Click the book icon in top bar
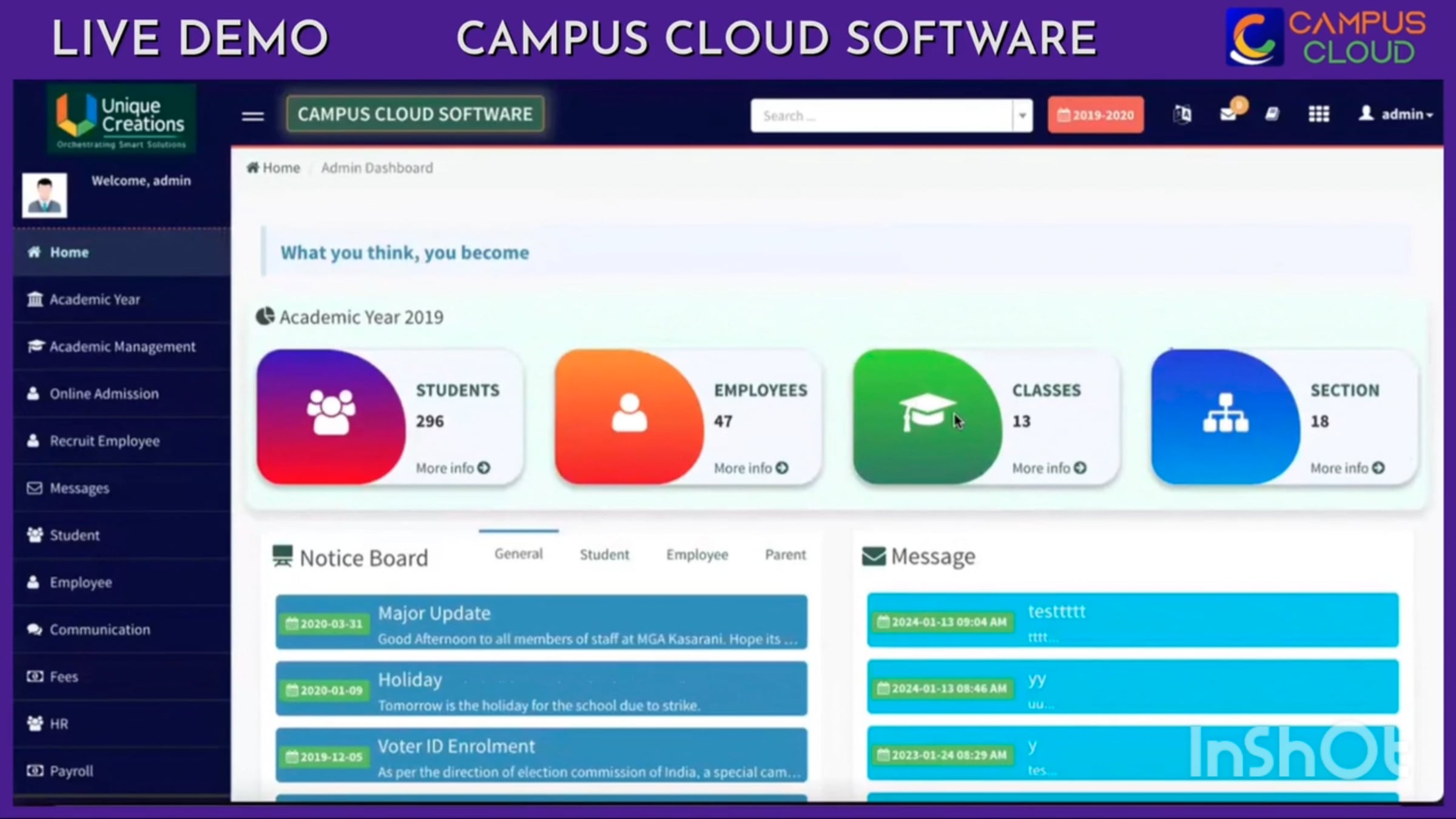 (x=1272, y=114)
